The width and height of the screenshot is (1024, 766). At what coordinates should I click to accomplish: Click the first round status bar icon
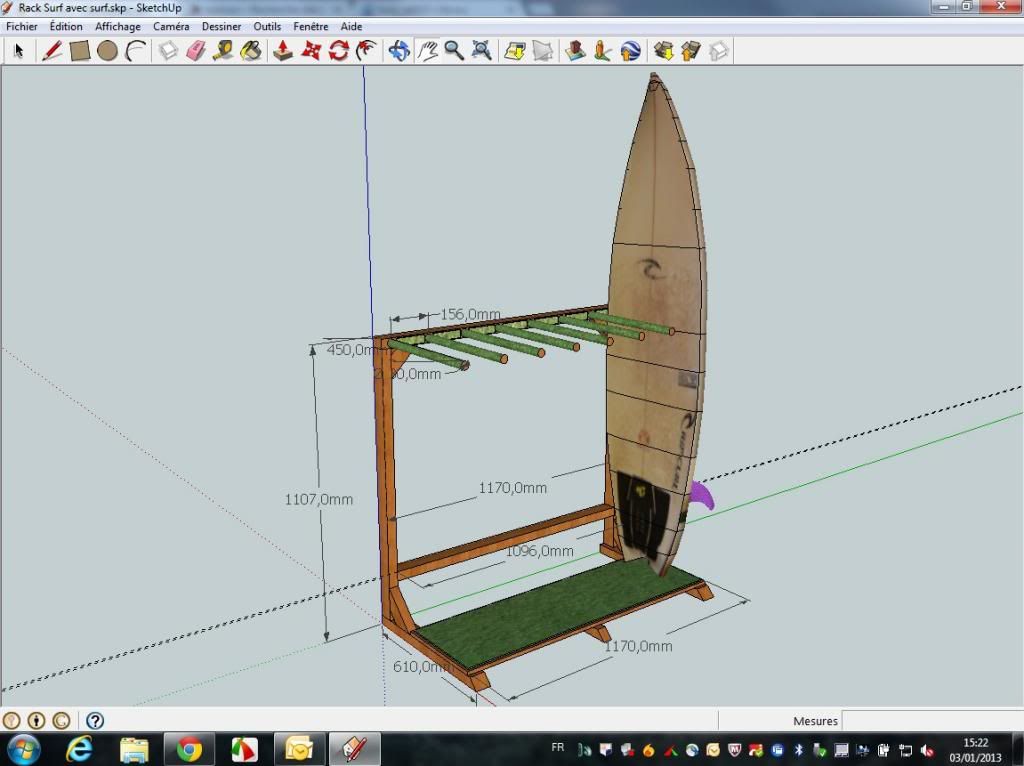pos(12,720)
